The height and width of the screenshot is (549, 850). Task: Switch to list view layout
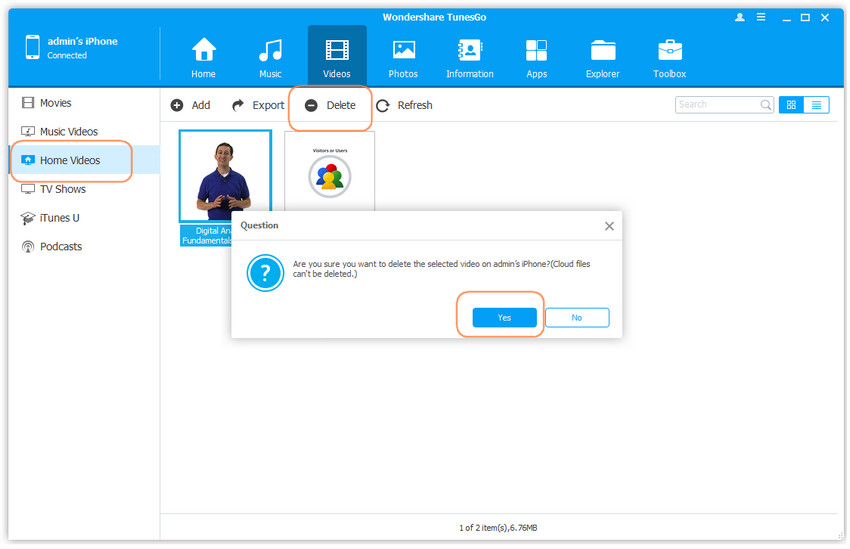(x=816, y=105)
